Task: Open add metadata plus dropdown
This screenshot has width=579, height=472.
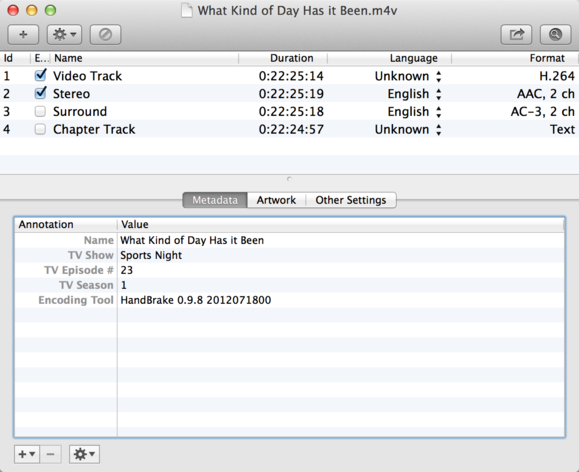Action: tap(27, 454)
